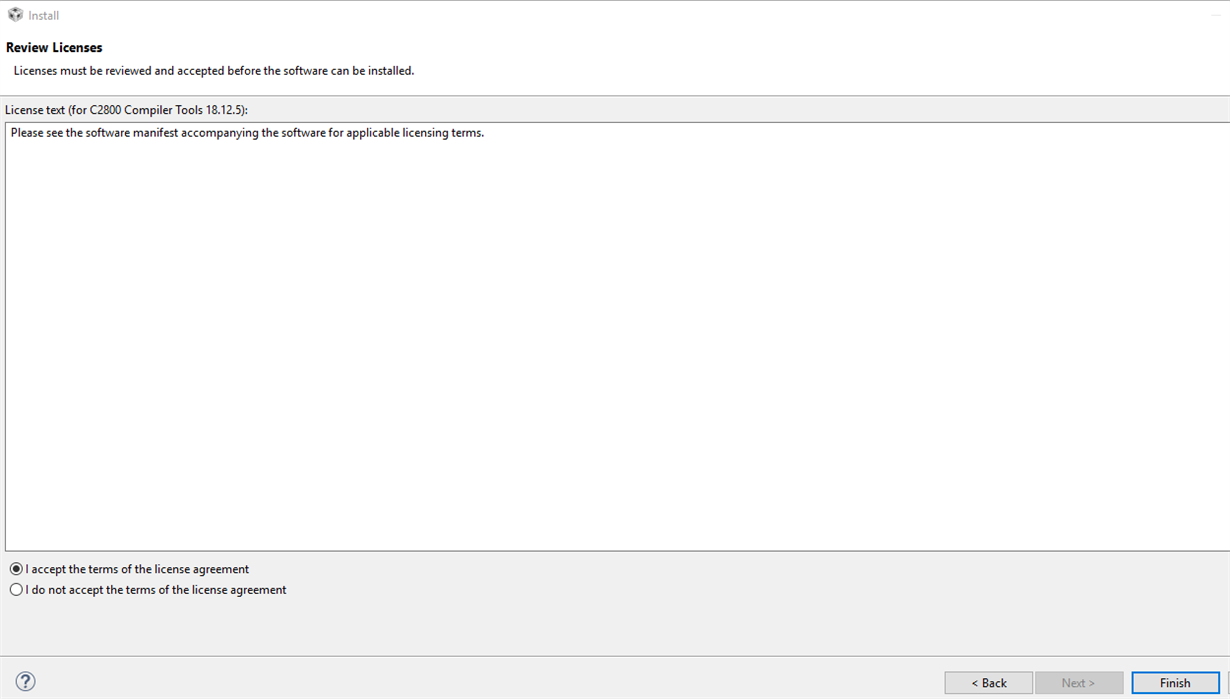
Task: Open help with the question mark icon
Action: click(x=26, y=681)
